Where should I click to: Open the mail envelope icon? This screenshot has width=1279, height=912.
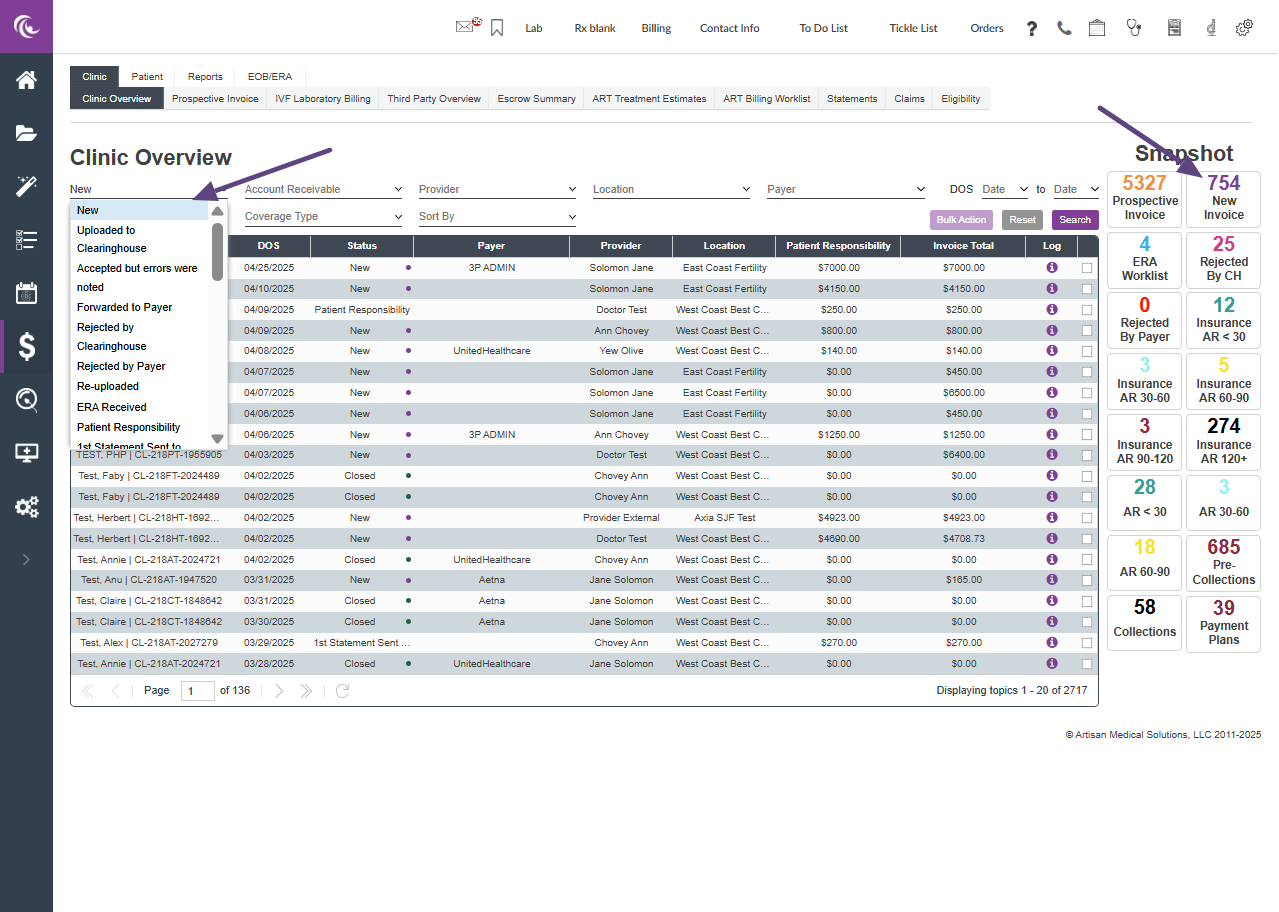465,28
